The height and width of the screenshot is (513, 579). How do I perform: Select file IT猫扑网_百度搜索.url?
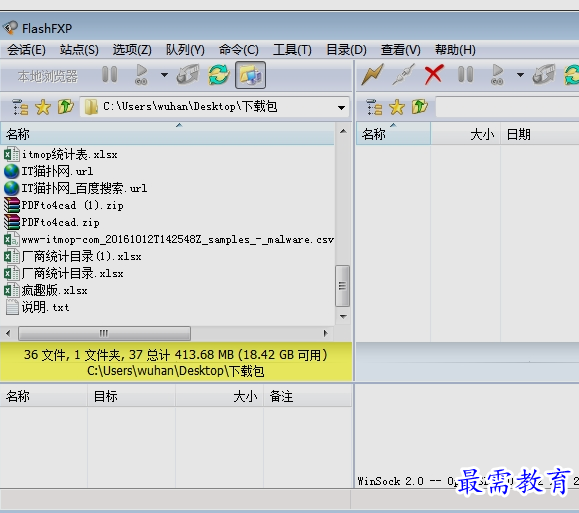click(x=76, y=188)
